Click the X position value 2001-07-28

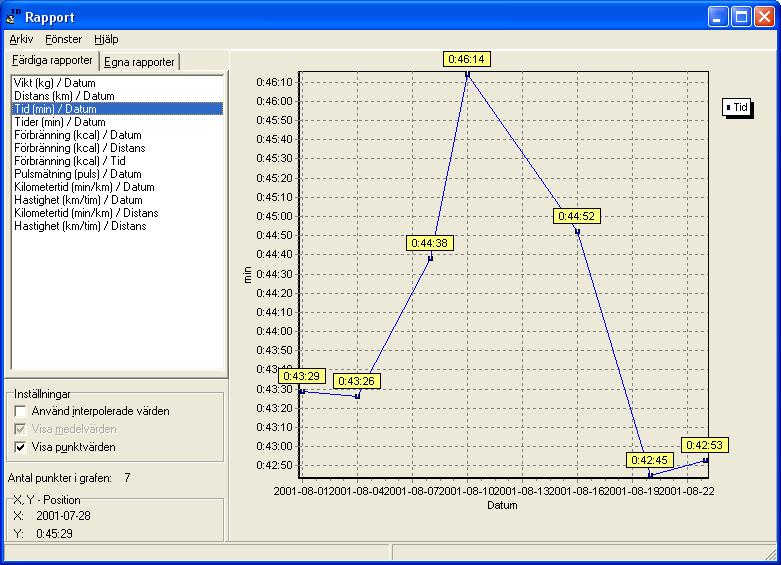coord(63,516)
